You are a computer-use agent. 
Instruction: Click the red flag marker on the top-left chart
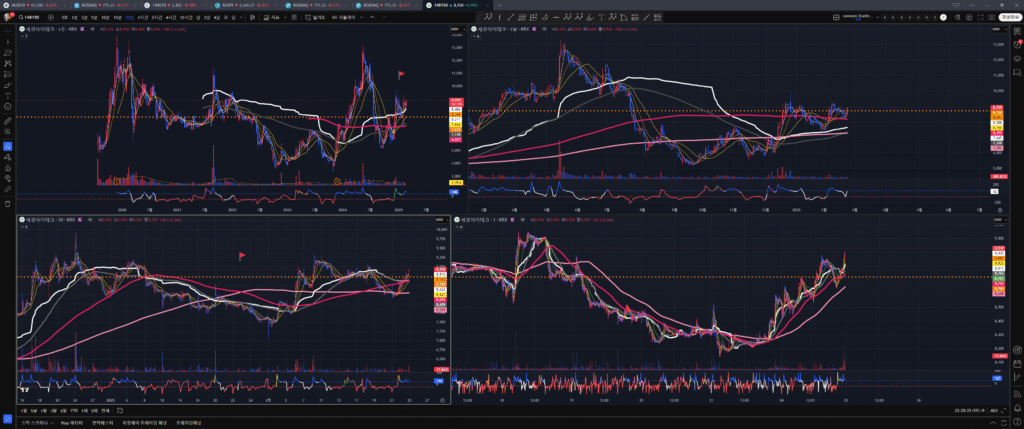click(x=401, y=74)
